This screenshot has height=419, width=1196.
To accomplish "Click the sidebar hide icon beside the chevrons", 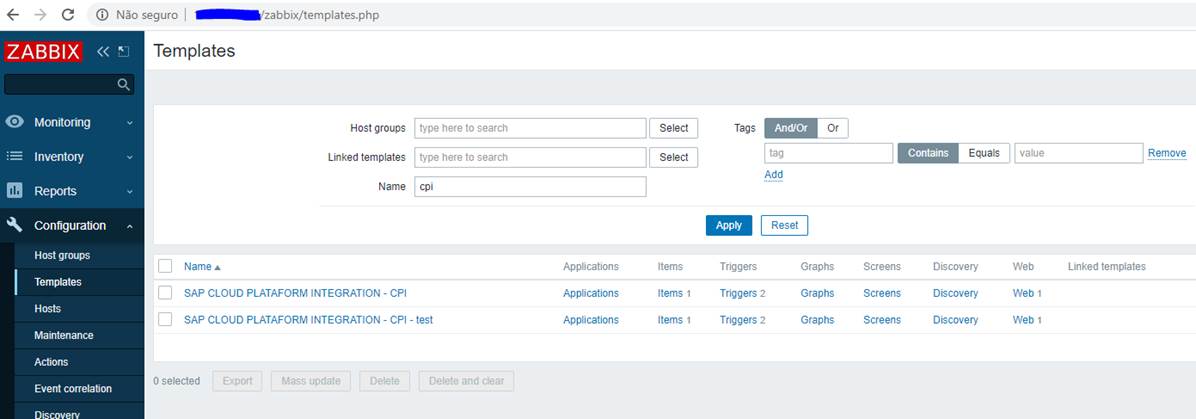I will [124, 52].
